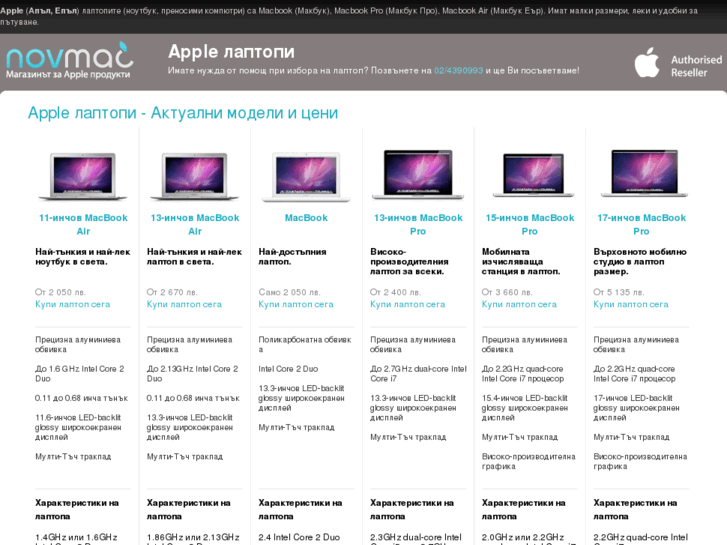Click '15.4-инчов LED-backlit' display spec
Screen dimensions: 727x545
524,408
